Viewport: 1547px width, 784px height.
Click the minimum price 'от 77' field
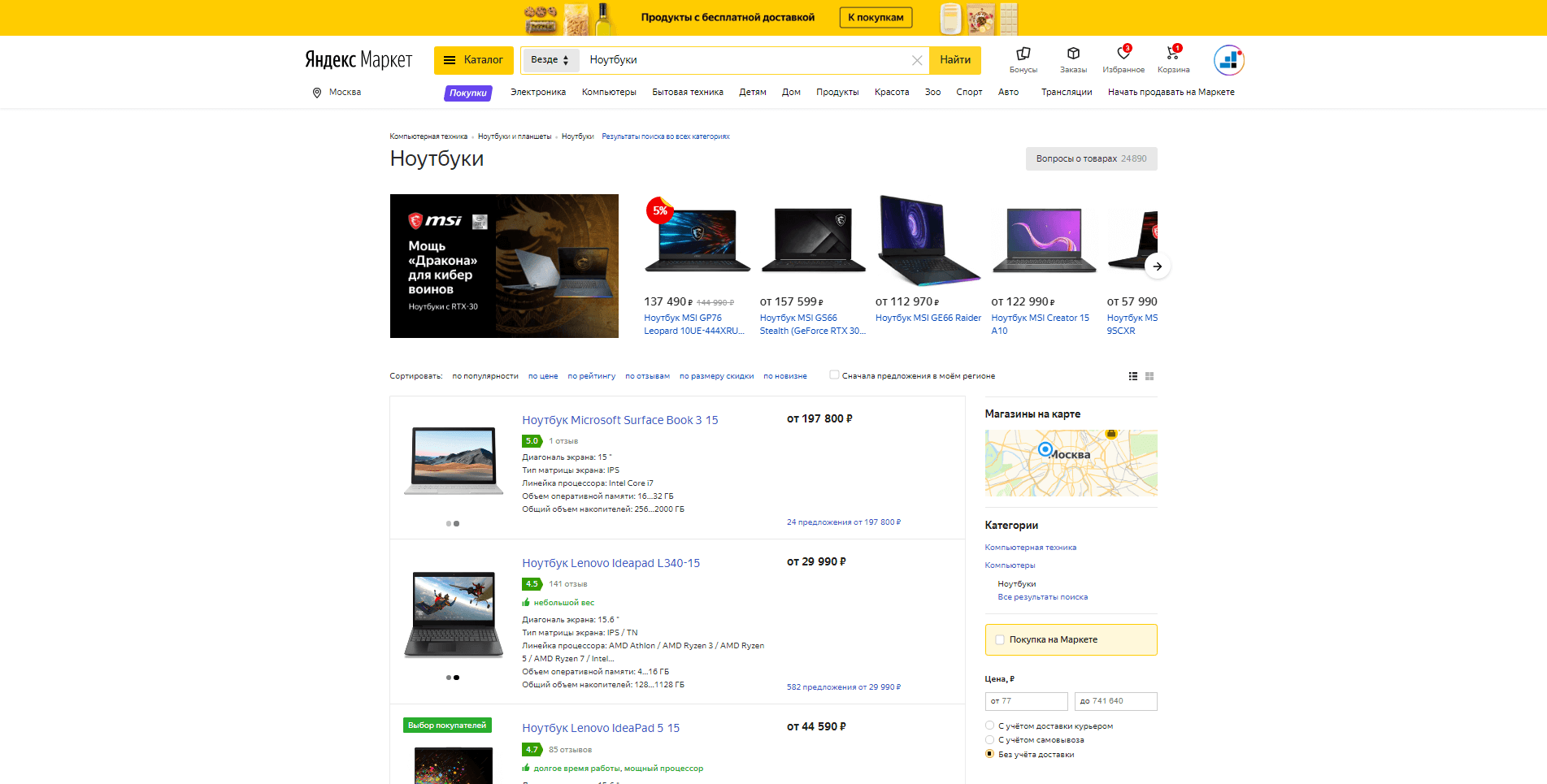click(1026, 701)
